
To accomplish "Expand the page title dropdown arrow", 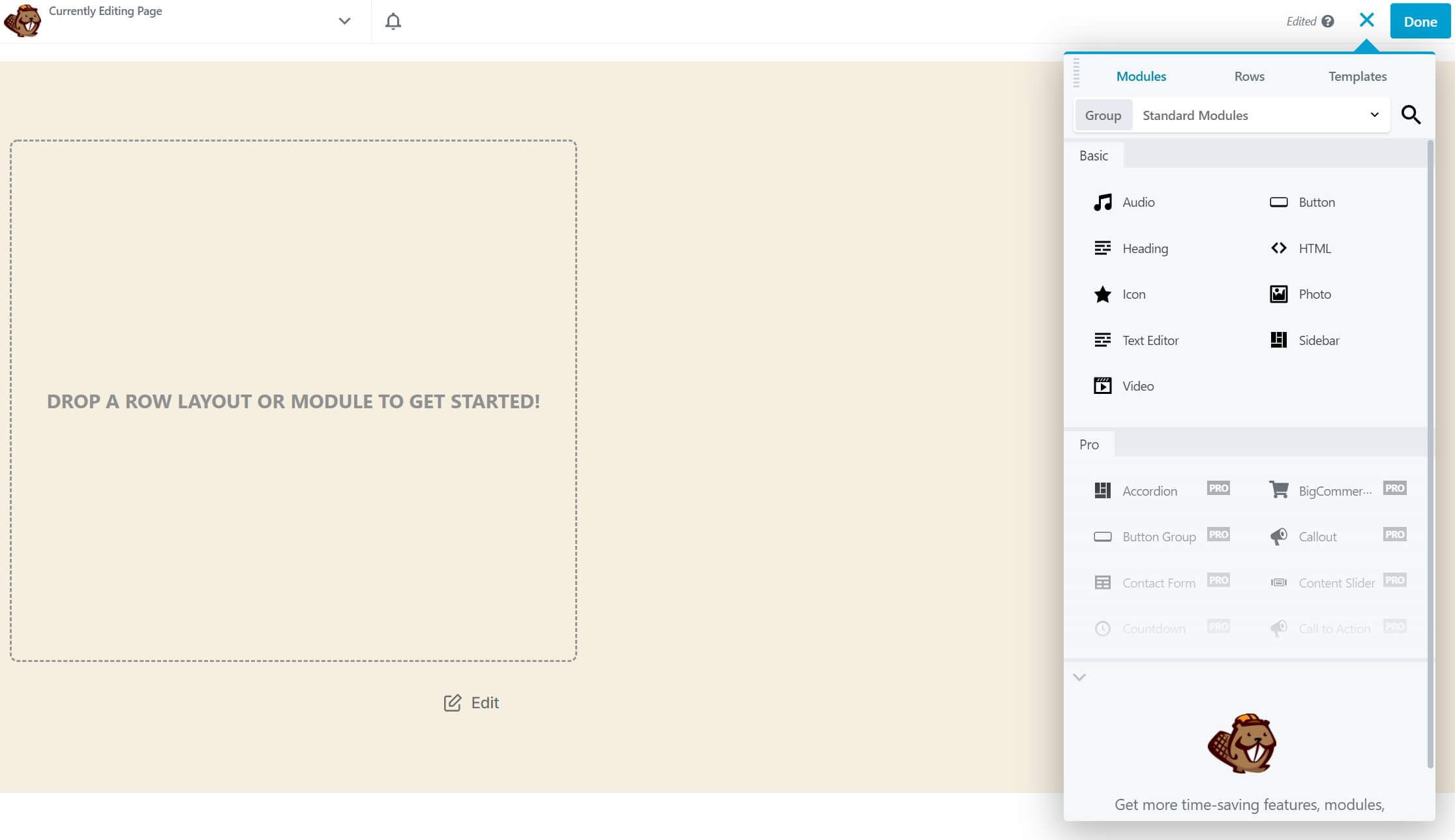I will click(x=344, y=21).
